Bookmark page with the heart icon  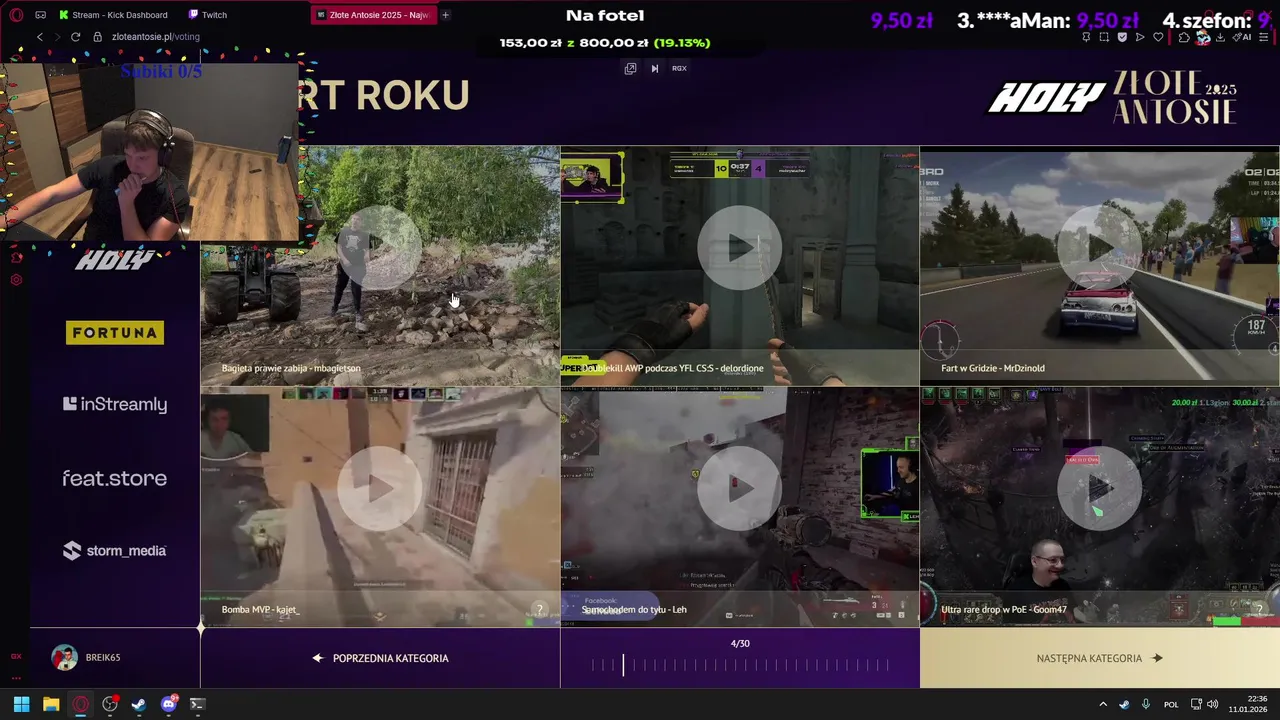click(x=1158, y=37)
